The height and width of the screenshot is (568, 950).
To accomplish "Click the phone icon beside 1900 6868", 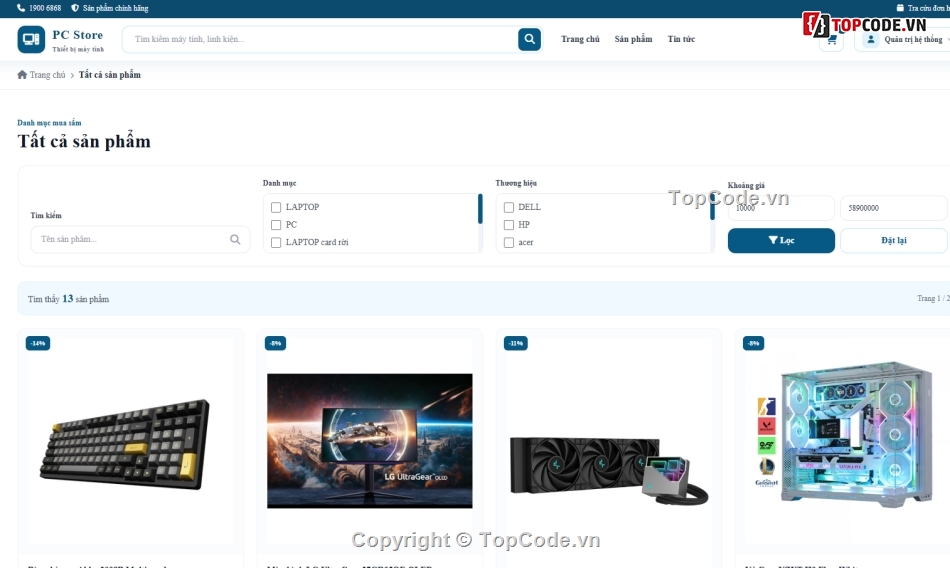I will pyautogui.click(x=21, y=8).
